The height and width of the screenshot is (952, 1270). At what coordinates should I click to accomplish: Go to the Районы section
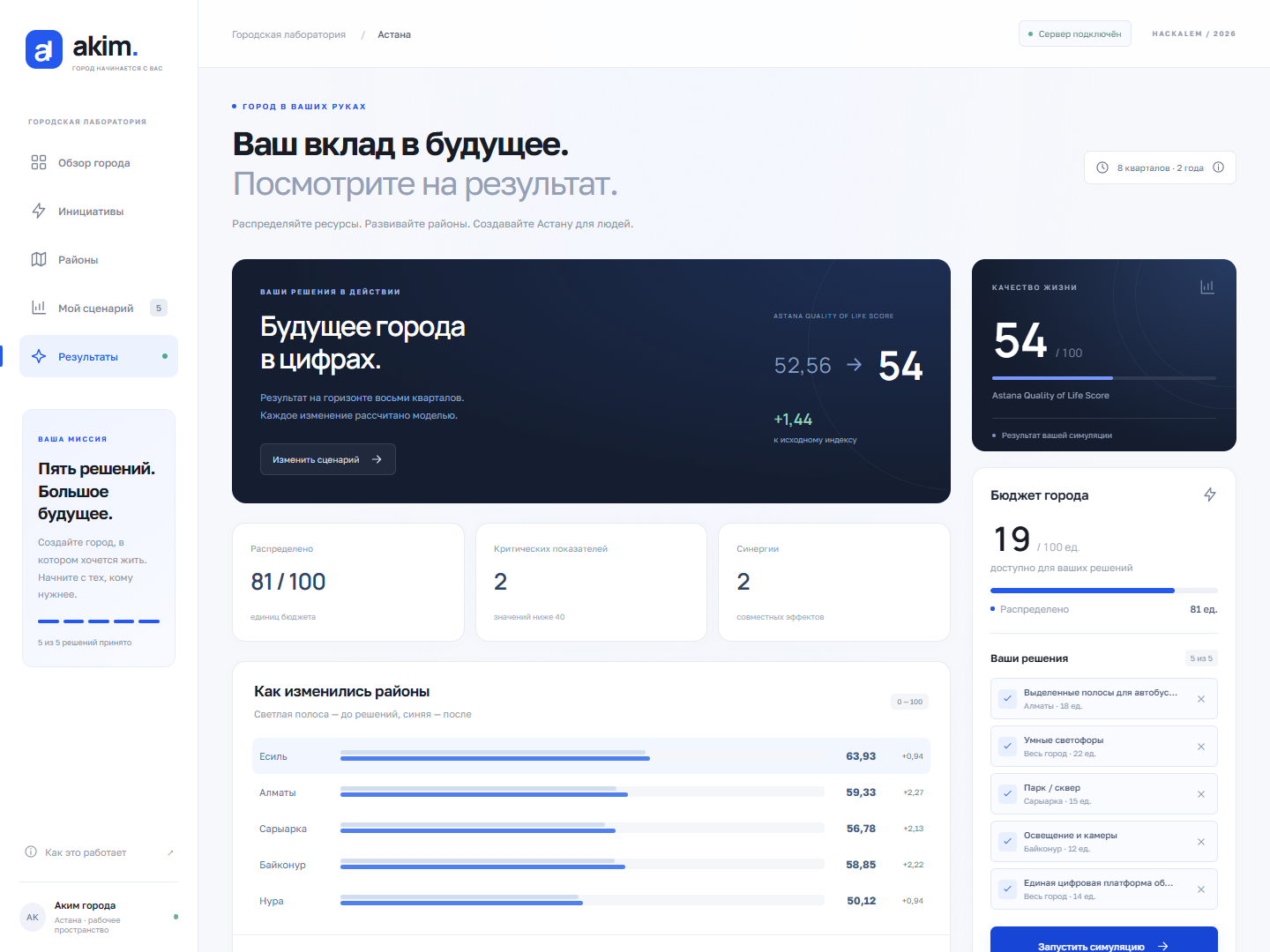[99, 259]
